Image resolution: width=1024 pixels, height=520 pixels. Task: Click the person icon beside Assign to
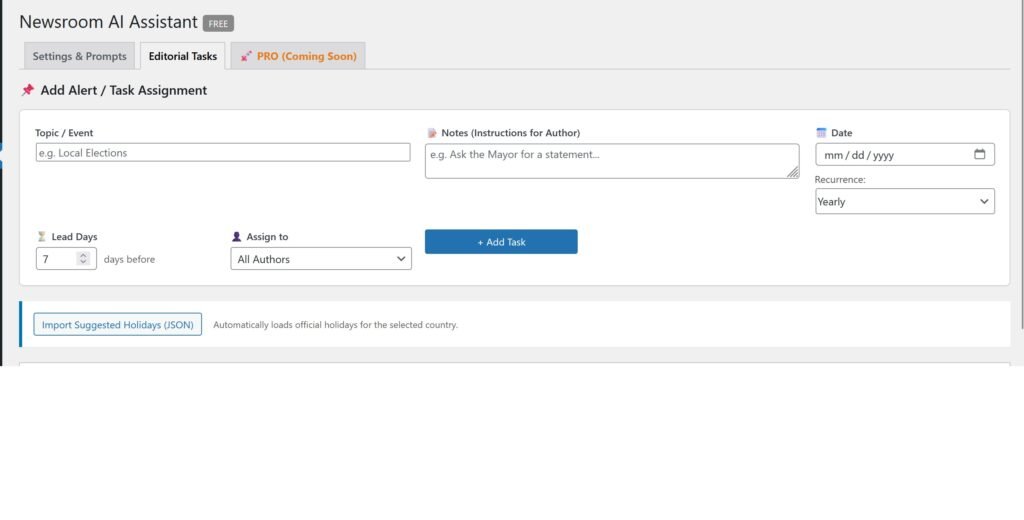pyautogui.click(x=237, y=237)
